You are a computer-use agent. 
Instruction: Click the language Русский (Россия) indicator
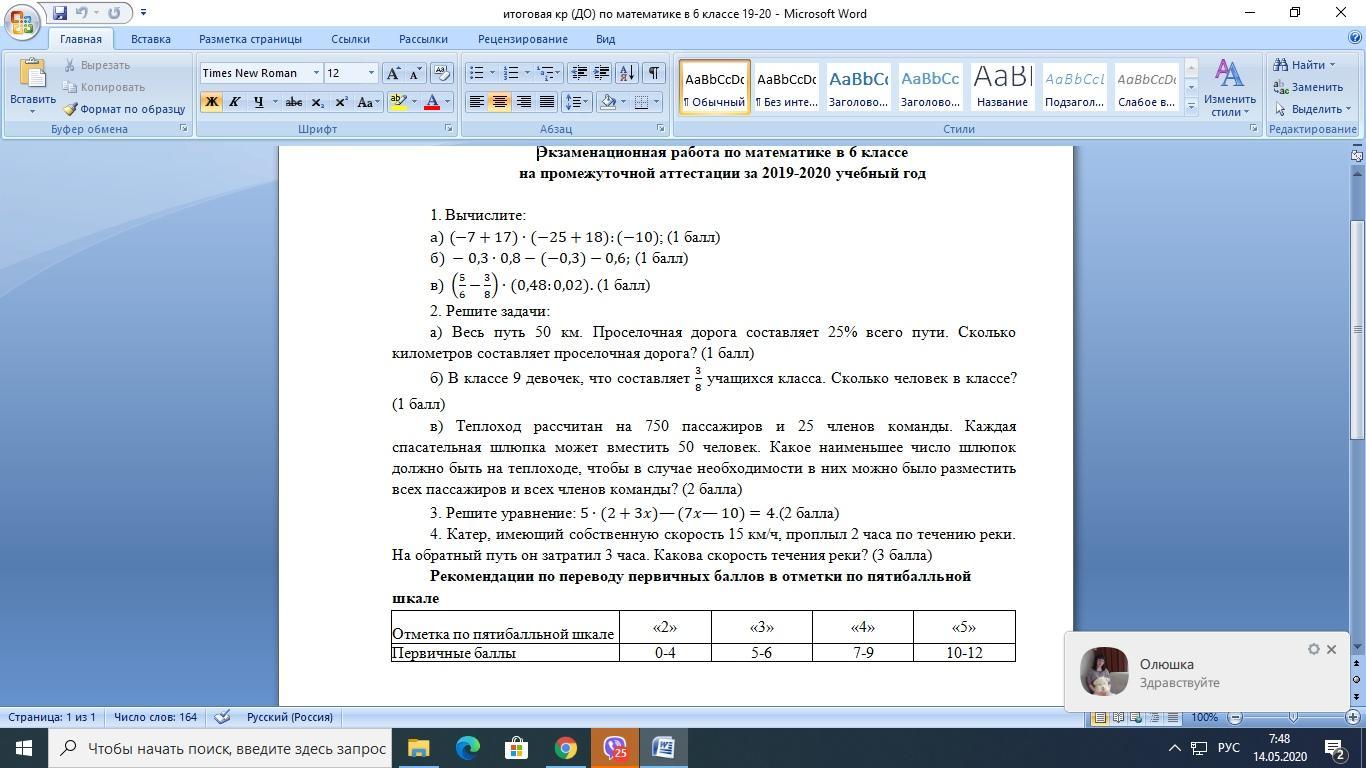290,717
